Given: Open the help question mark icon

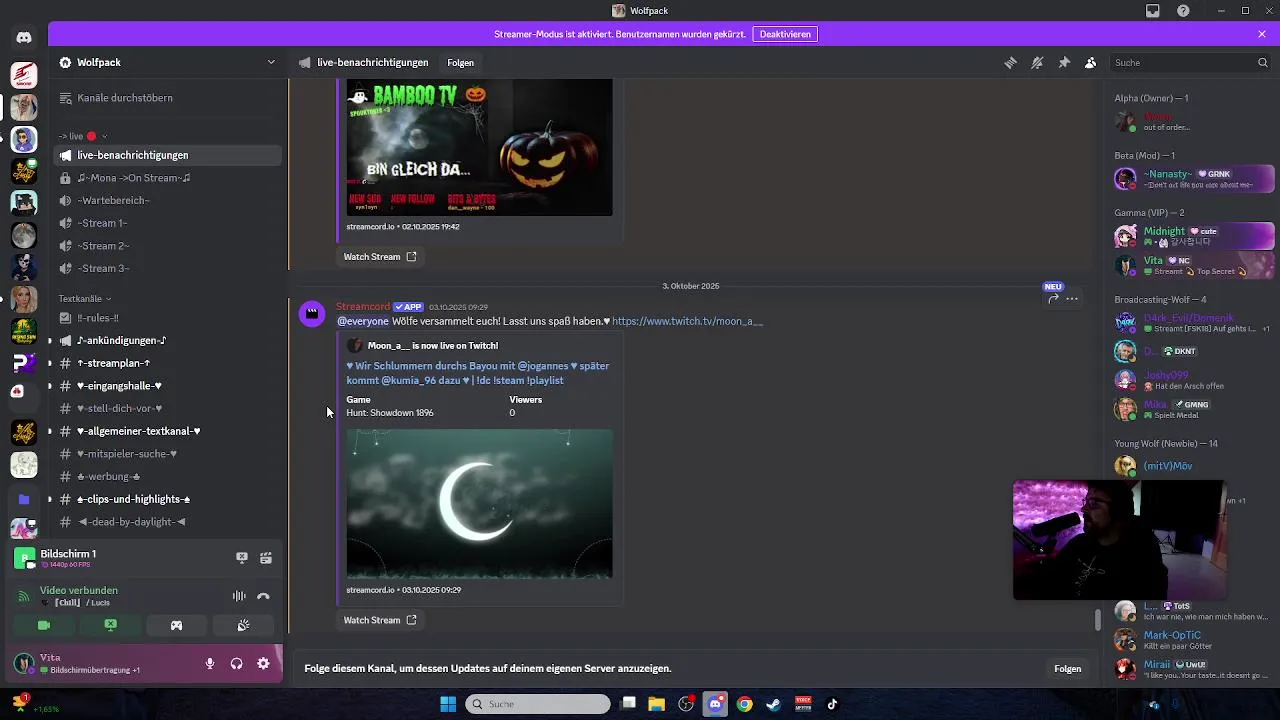Looking at the screenshot, I should point(1184,11).
